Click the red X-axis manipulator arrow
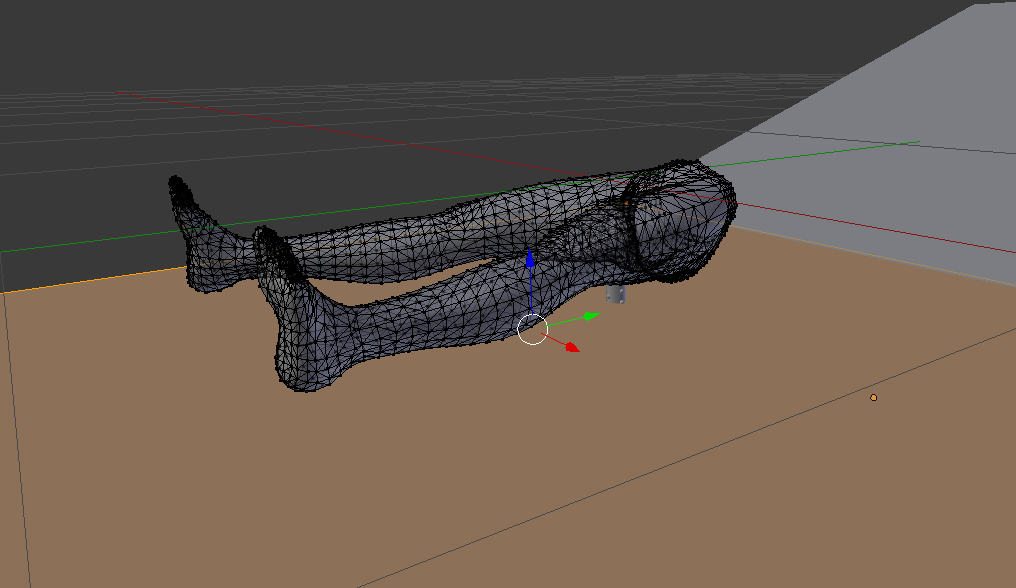 (x=572, y=348)
